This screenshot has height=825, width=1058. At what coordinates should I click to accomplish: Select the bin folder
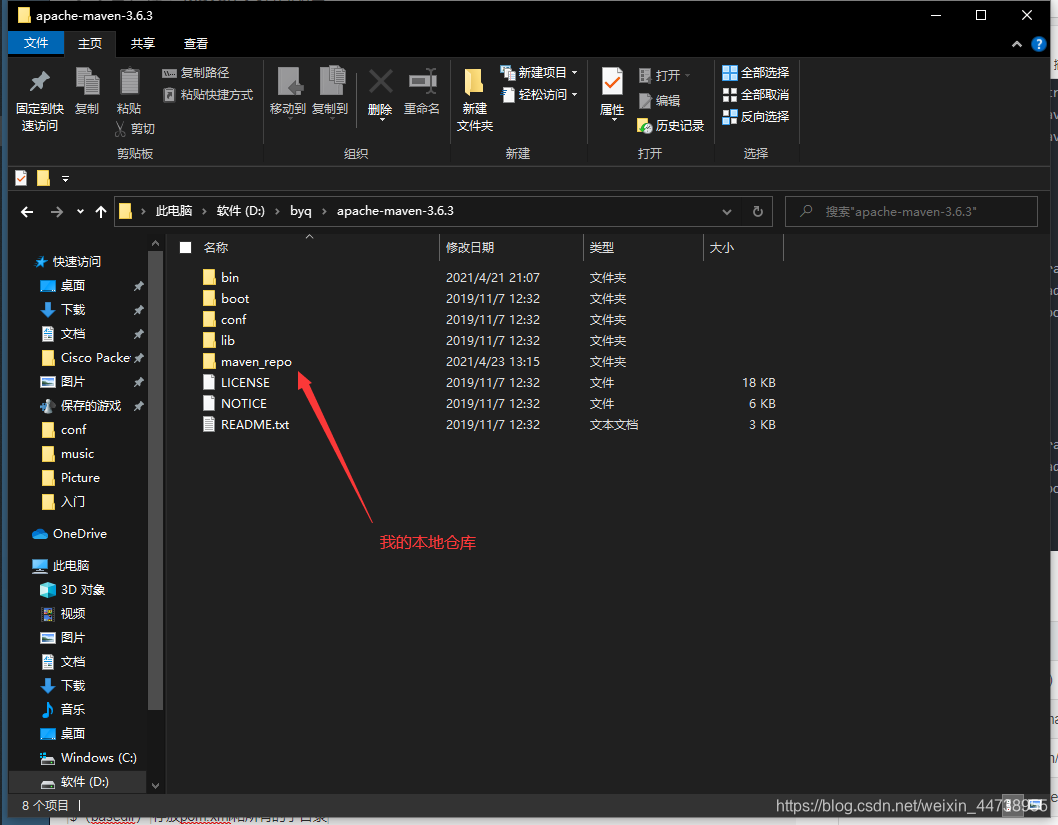(221, 277)
